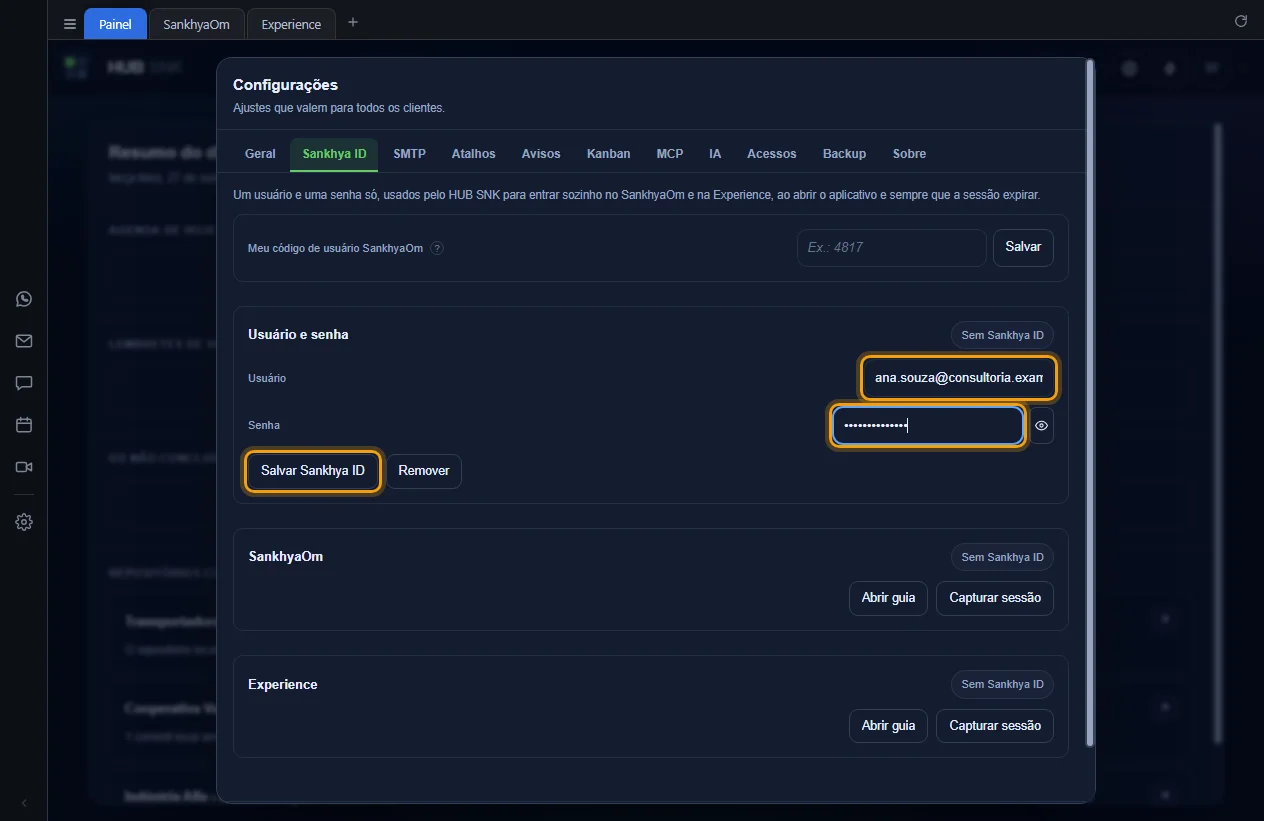The image size is (1264, 821).
Task: Click the Salvar button next to user code
Action: click(1023, 247)
